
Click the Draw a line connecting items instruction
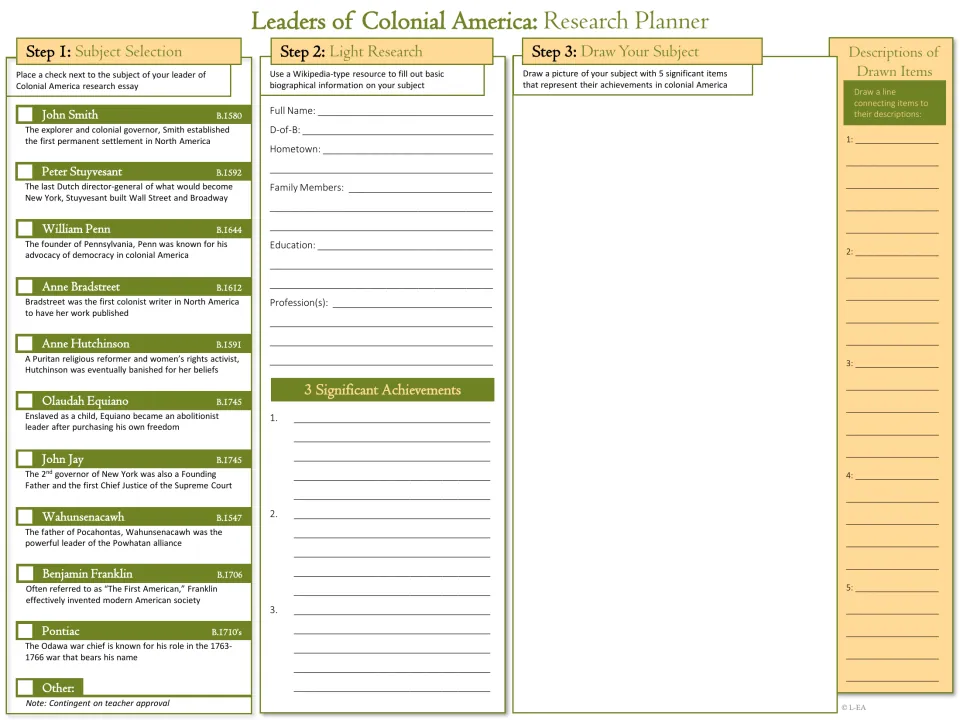(891, 103)
